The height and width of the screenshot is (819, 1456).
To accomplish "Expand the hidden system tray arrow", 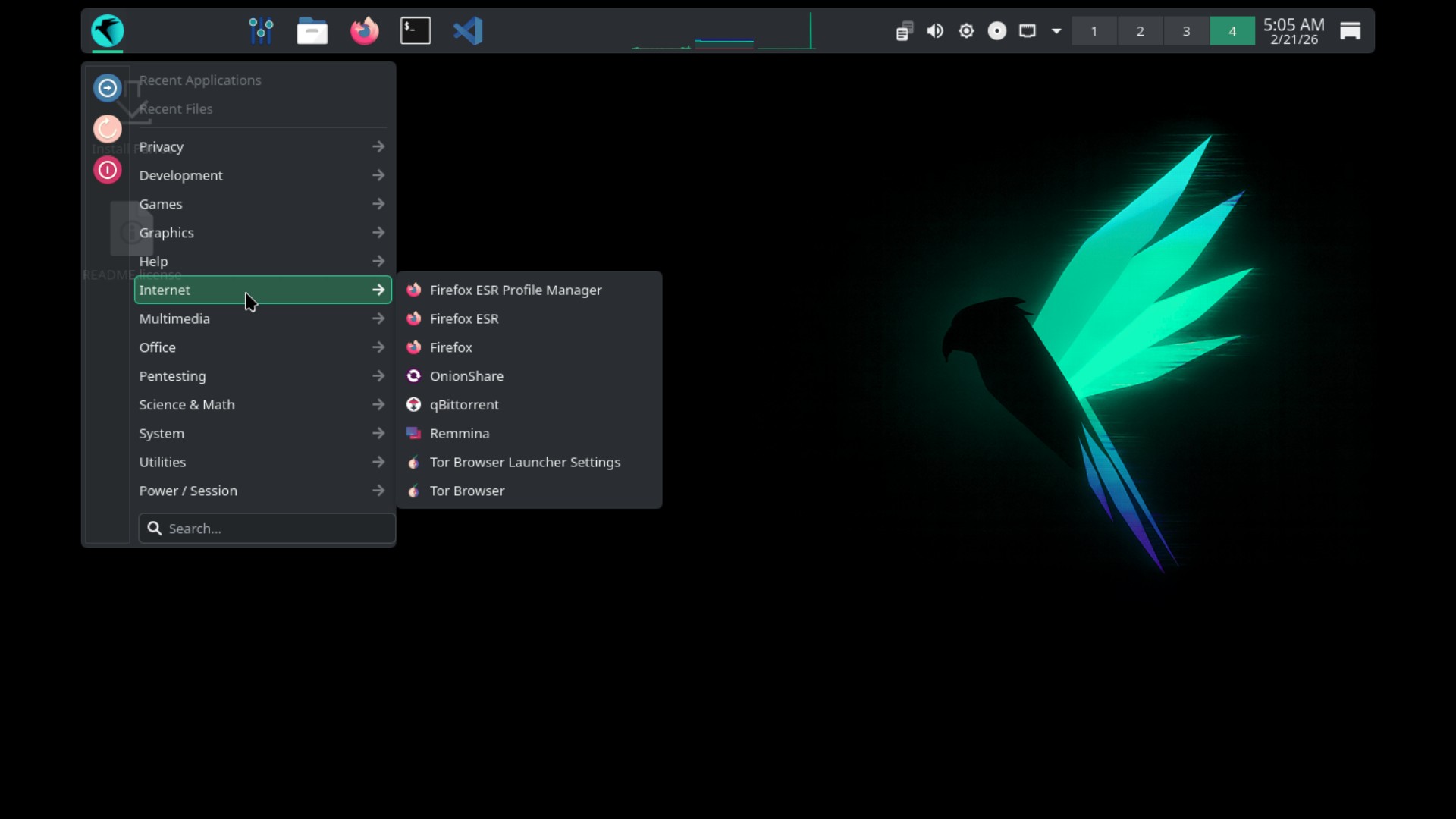I will pos(1056,31).
